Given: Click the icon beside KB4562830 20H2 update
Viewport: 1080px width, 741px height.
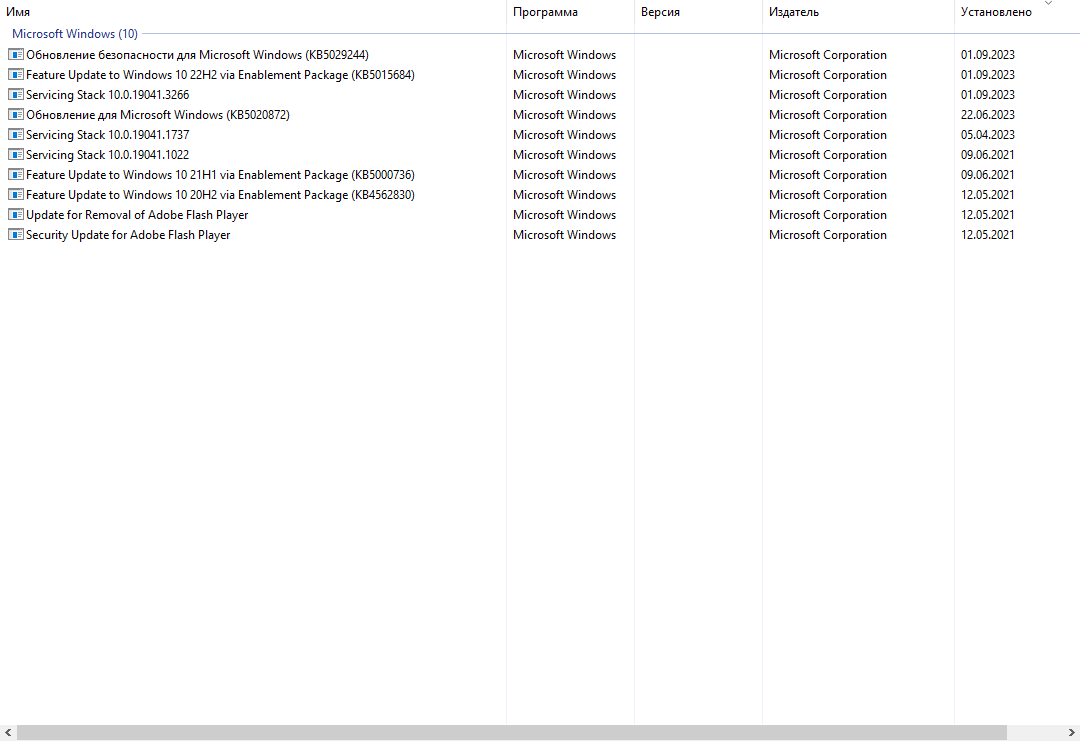Looking at the screenshot, I should click(x=15, y=194).
